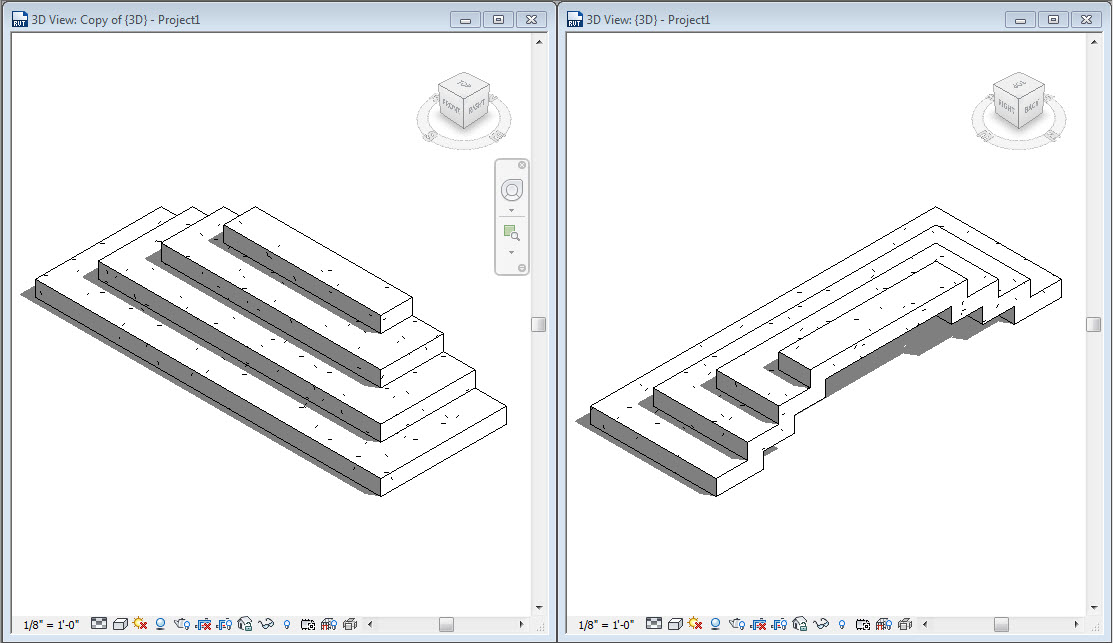Close the navigation bar
1114x643 pixels.
[522, 165]
